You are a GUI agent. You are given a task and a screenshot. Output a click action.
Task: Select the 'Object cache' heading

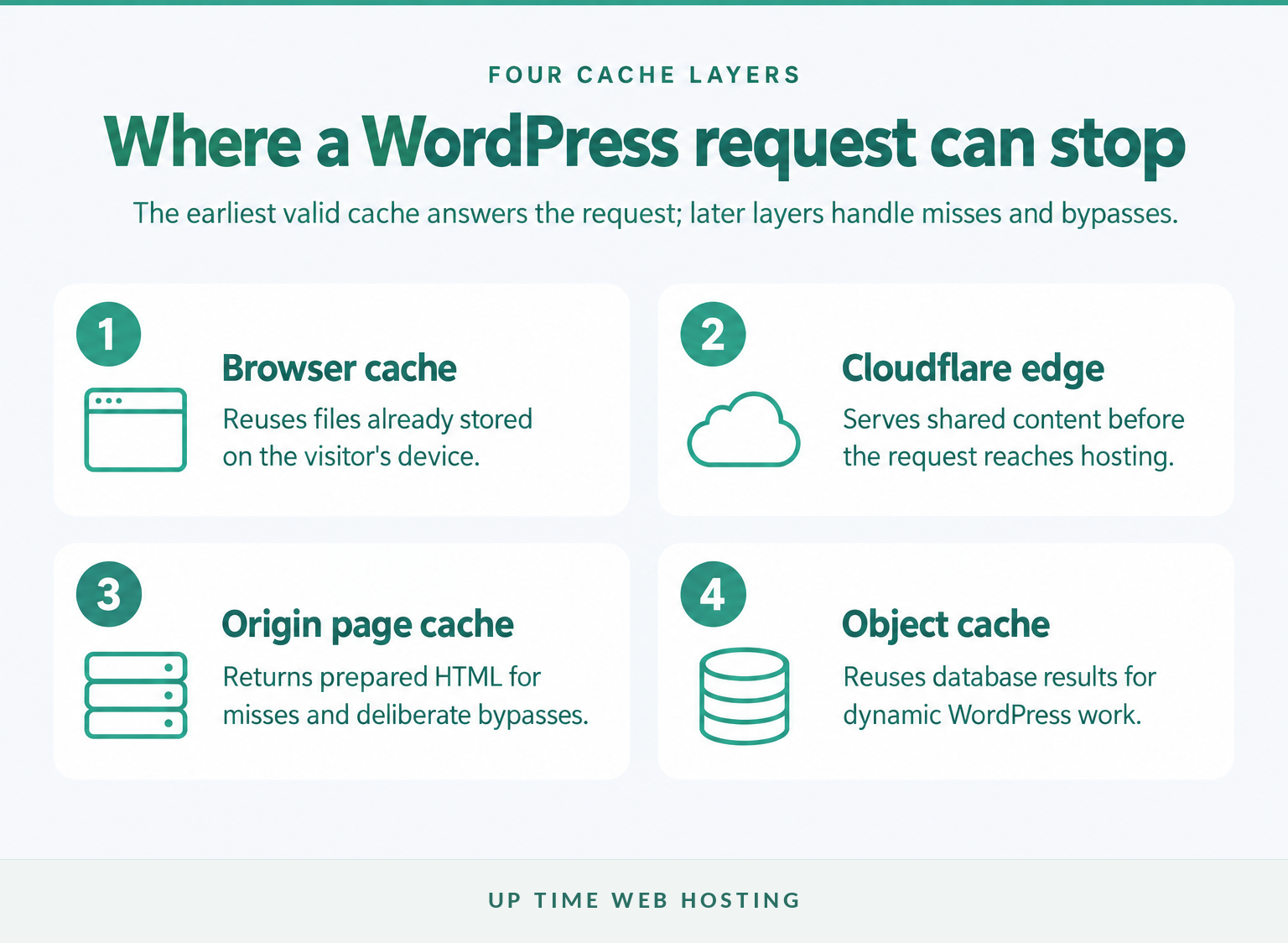pyautogui.click(x=946, y=625)
